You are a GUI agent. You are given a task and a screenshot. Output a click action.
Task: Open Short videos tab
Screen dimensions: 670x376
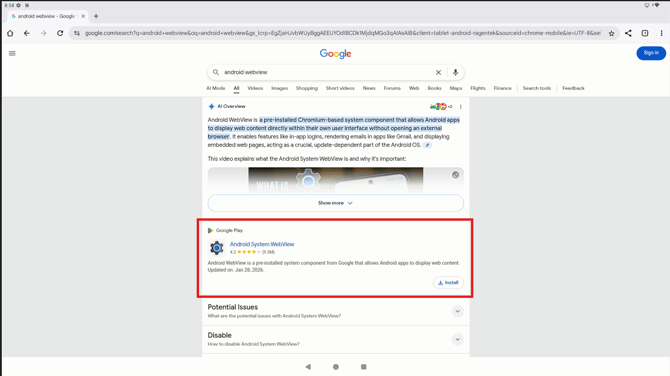point(340,88)
